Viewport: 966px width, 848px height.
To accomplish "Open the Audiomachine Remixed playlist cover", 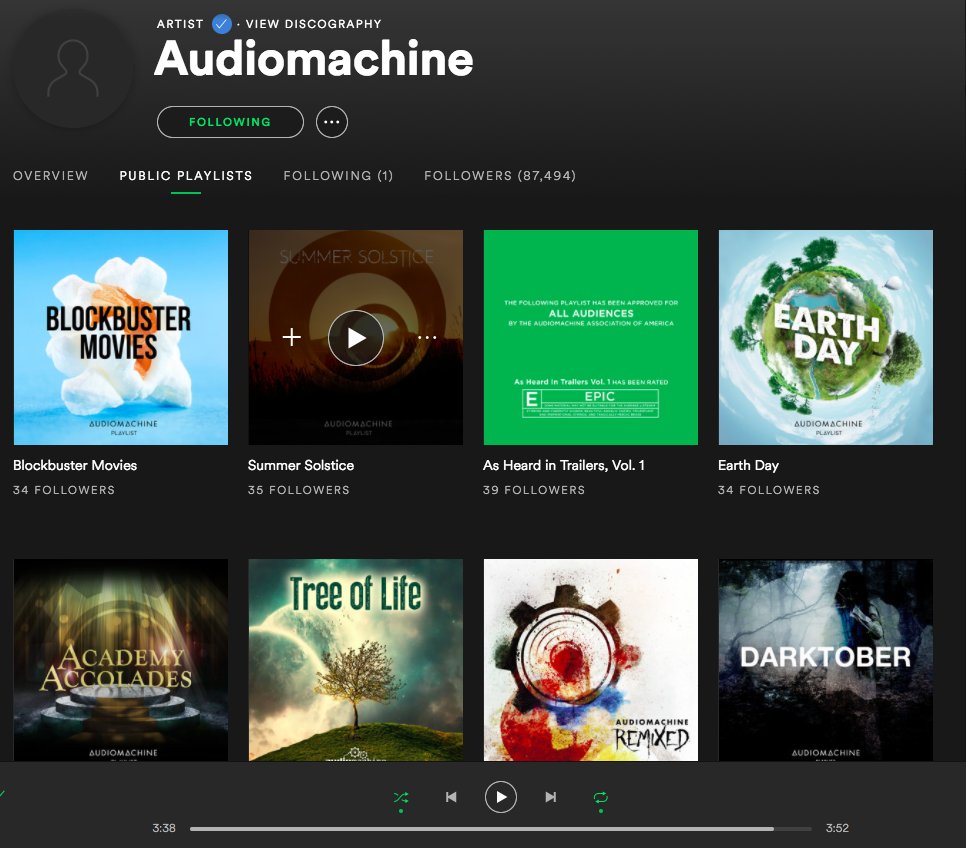I will [591, 660].
